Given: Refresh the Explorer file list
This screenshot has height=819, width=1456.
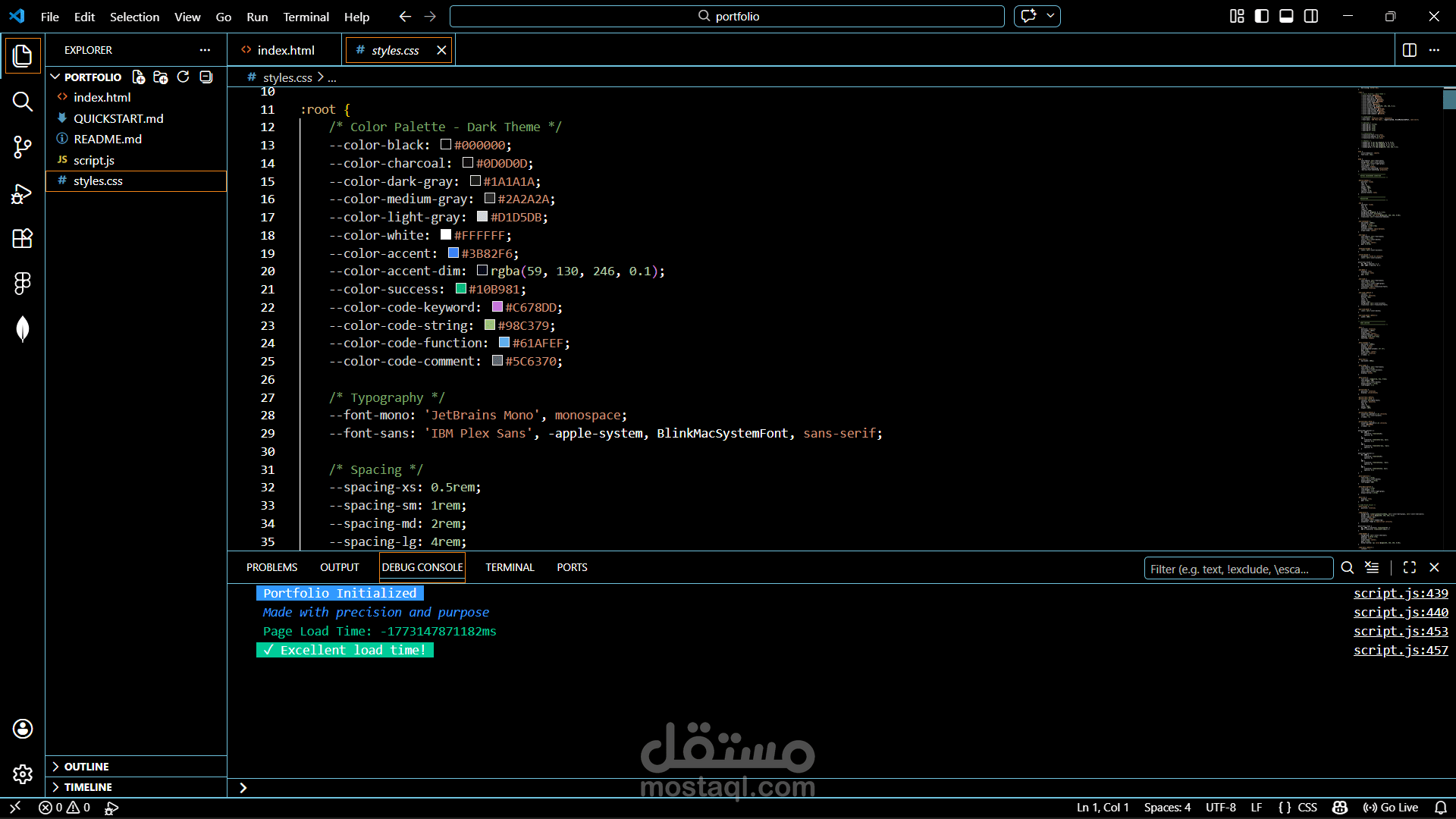Looking at the screenshot, I should tap(183, 77).
